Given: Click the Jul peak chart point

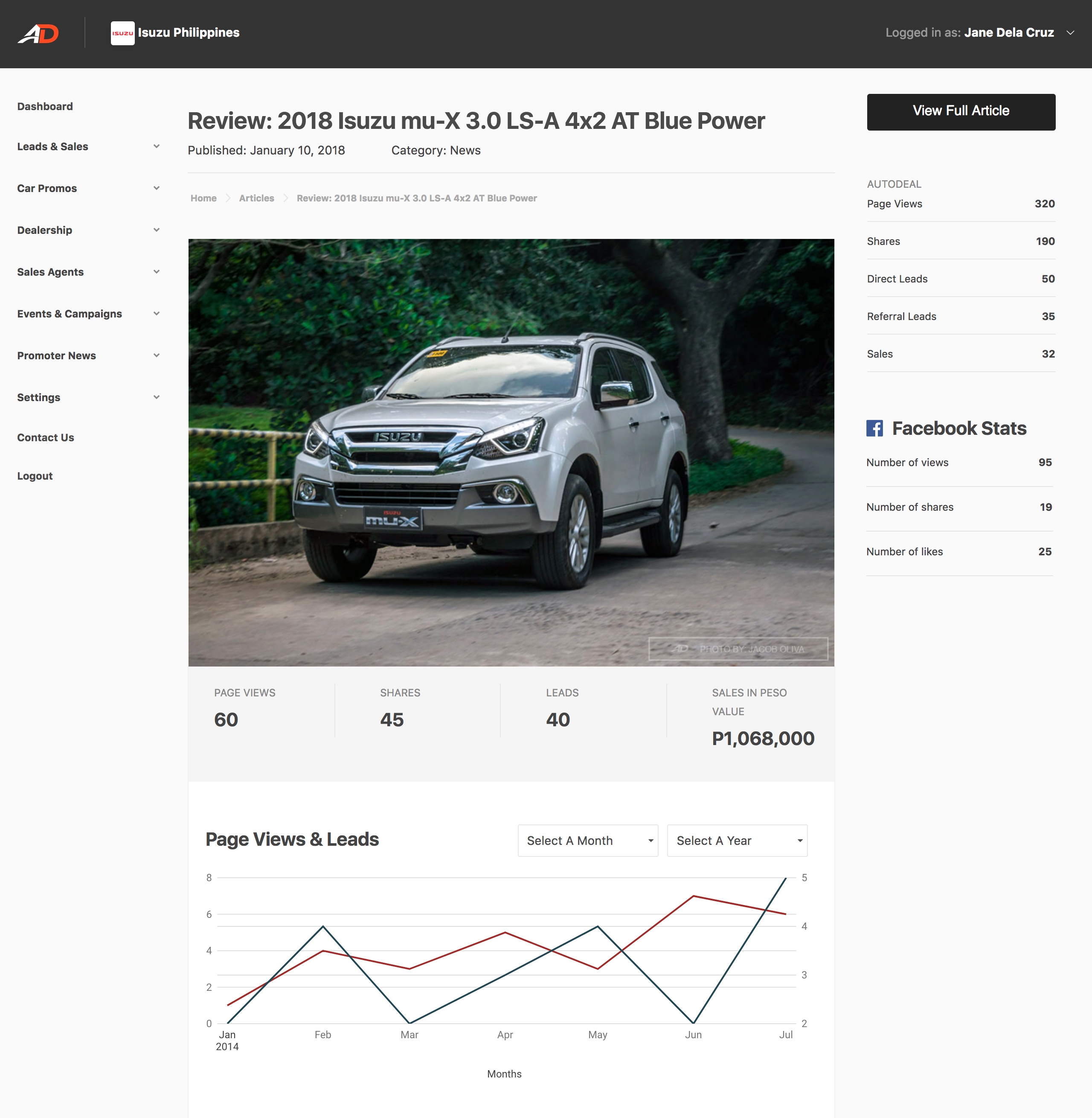Looking at the screenshot, I should coord(786,878).
